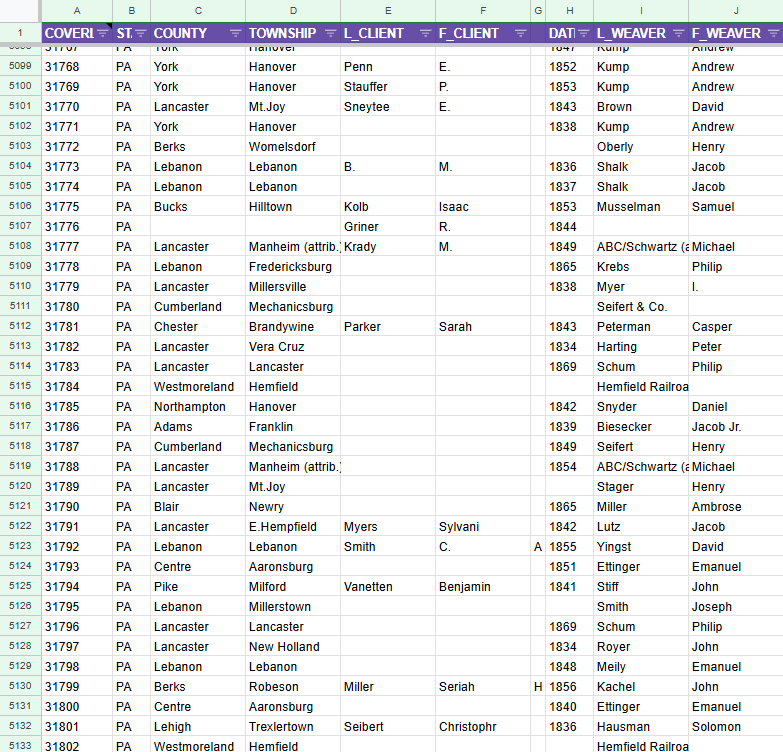This screenshot has width=783, height=752.
Task: Click cell 'Bucks' county
Action: 198,207
